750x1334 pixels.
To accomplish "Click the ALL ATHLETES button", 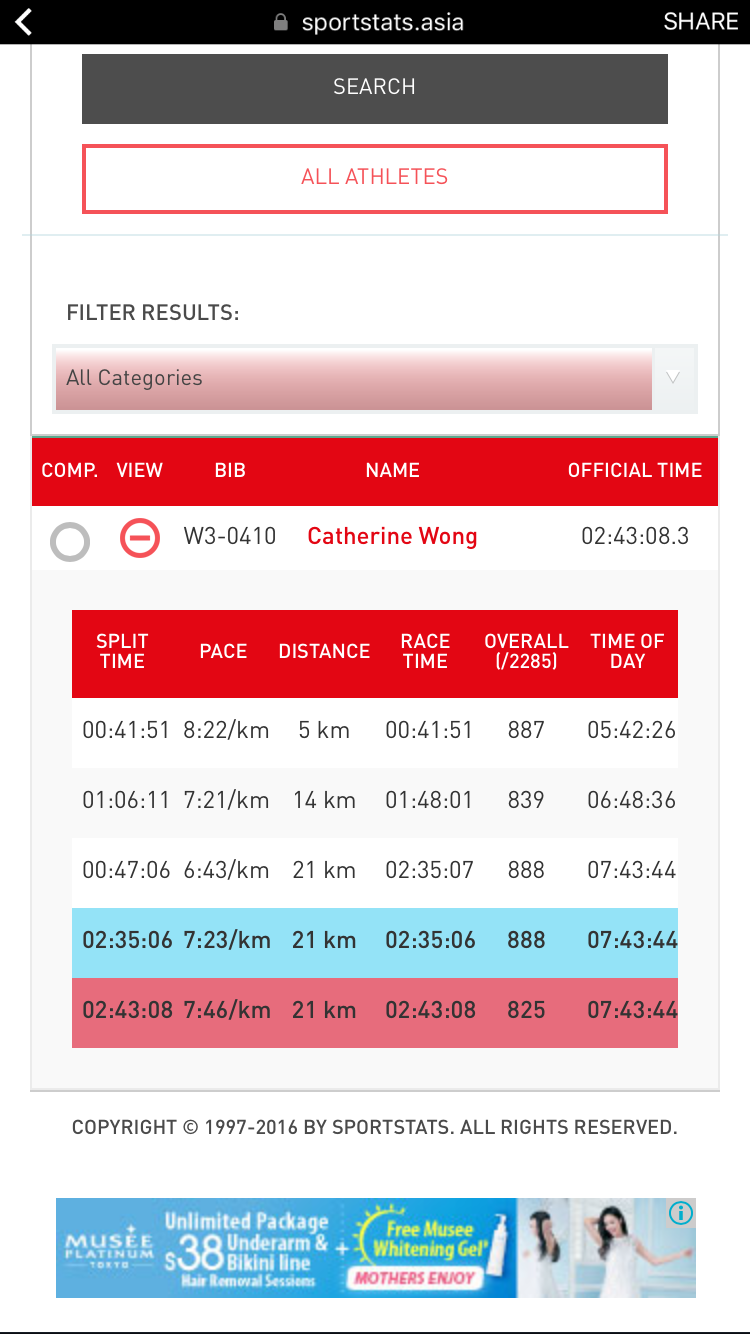I will click(374, 178).
